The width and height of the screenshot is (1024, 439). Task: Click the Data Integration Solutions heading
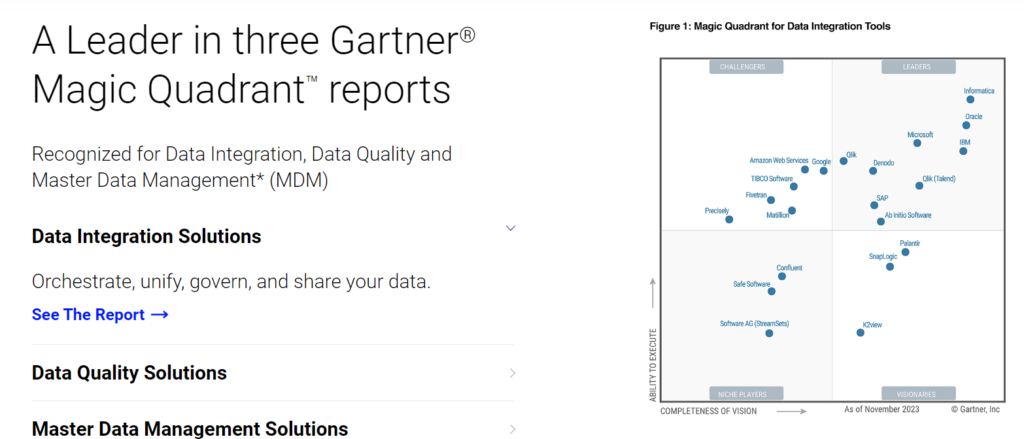tap(146, 236)
